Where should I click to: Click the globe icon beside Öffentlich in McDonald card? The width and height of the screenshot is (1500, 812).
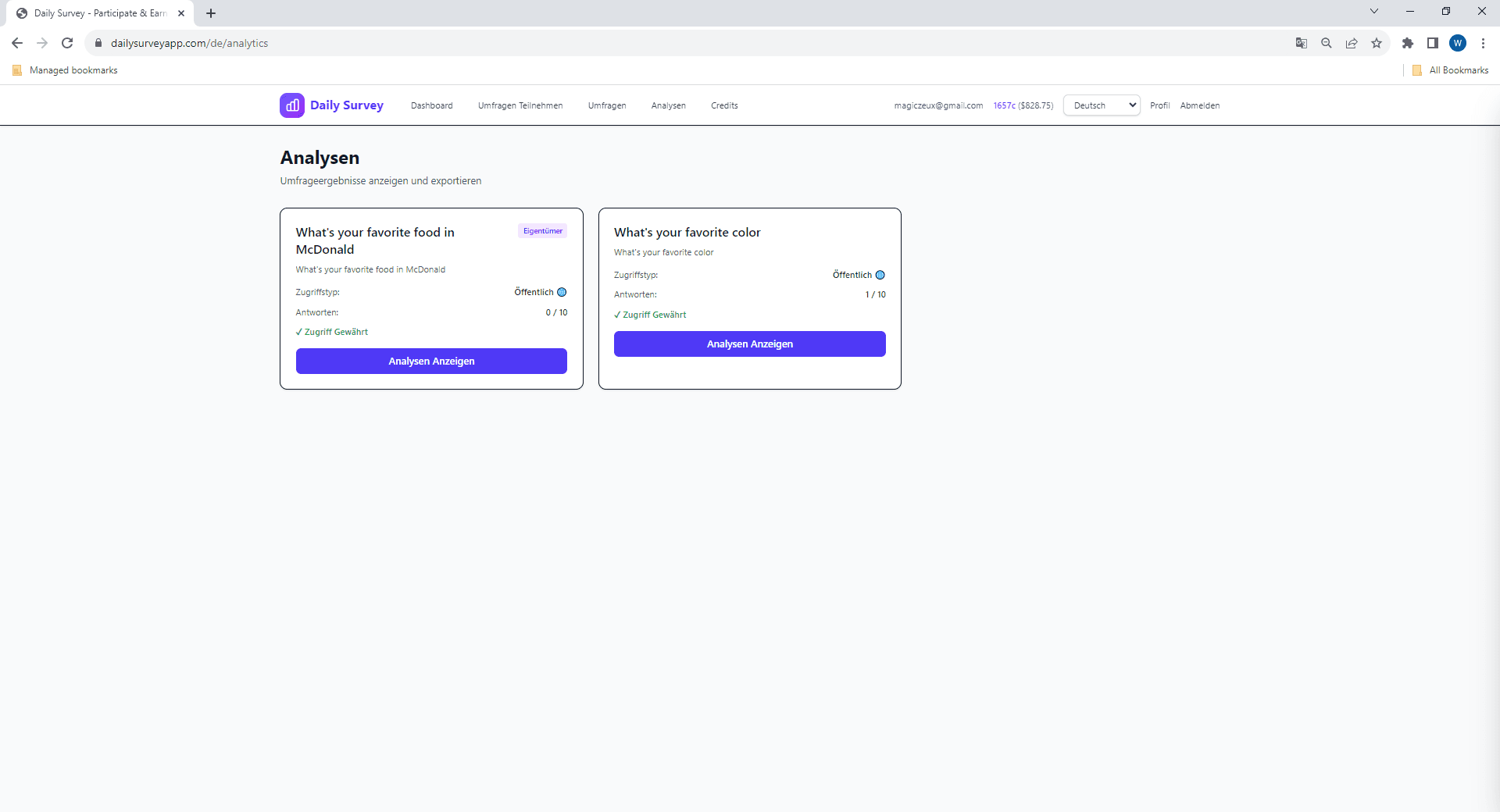click(x=562, y=292)
